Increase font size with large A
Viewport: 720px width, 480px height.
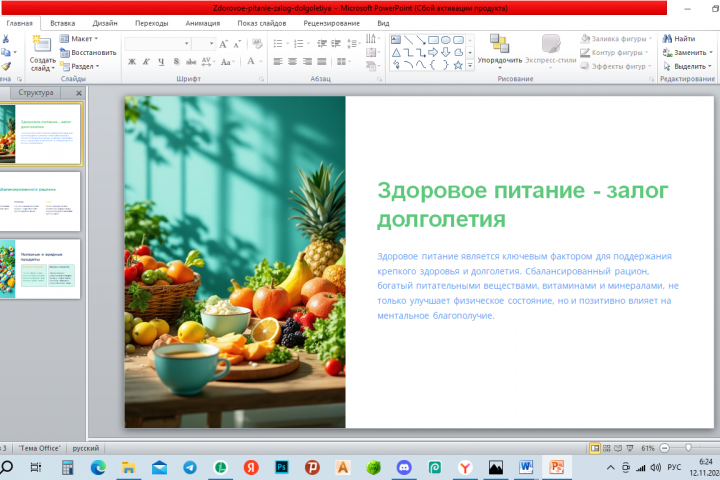[223, 44]
